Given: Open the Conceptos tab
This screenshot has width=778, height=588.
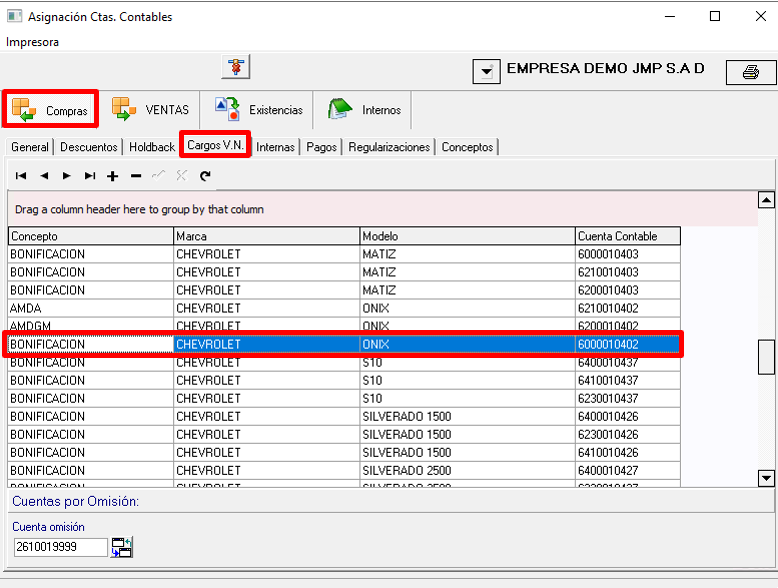Looking at the screenshot, I should tap(467, 147).
